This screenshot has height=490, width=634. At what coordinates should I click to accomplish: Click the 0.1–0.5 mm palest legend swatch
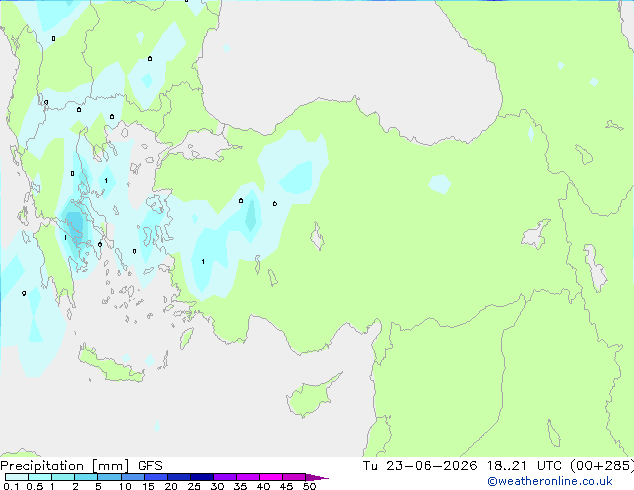pyautogui.click(x=17, y=477)
